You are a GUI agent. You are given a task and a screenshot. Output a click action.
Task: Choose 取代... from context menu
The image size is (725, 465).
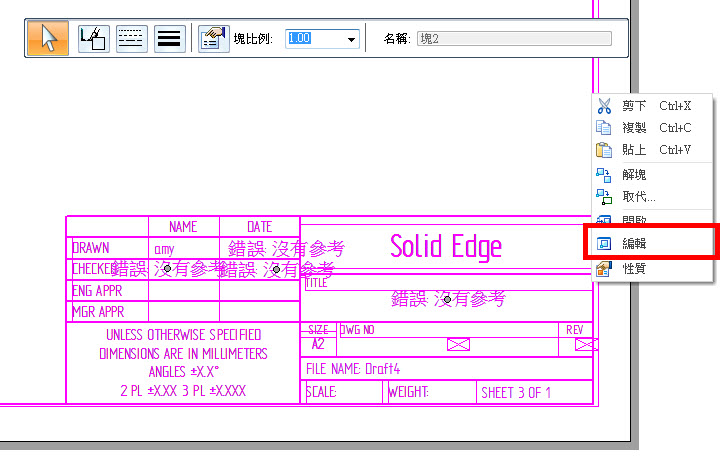(652, 197)
